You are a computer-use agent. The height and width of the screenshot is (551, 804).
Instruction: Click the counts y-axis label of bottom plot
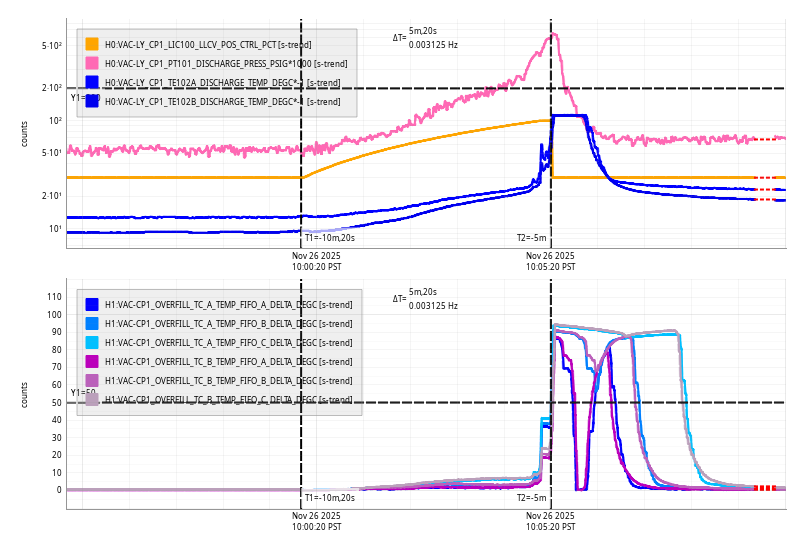[25, 394]
